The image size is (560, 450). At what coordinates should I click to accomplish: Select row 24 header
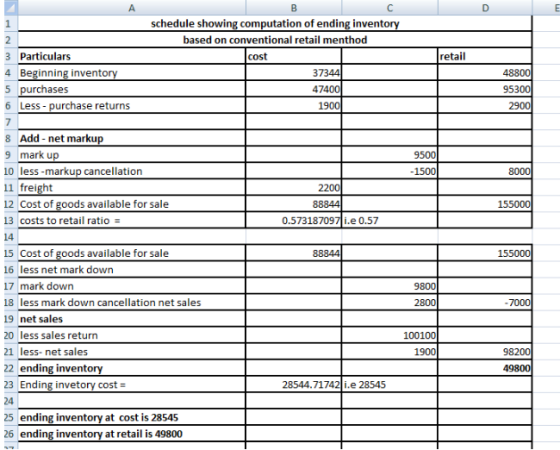point(11,401)
